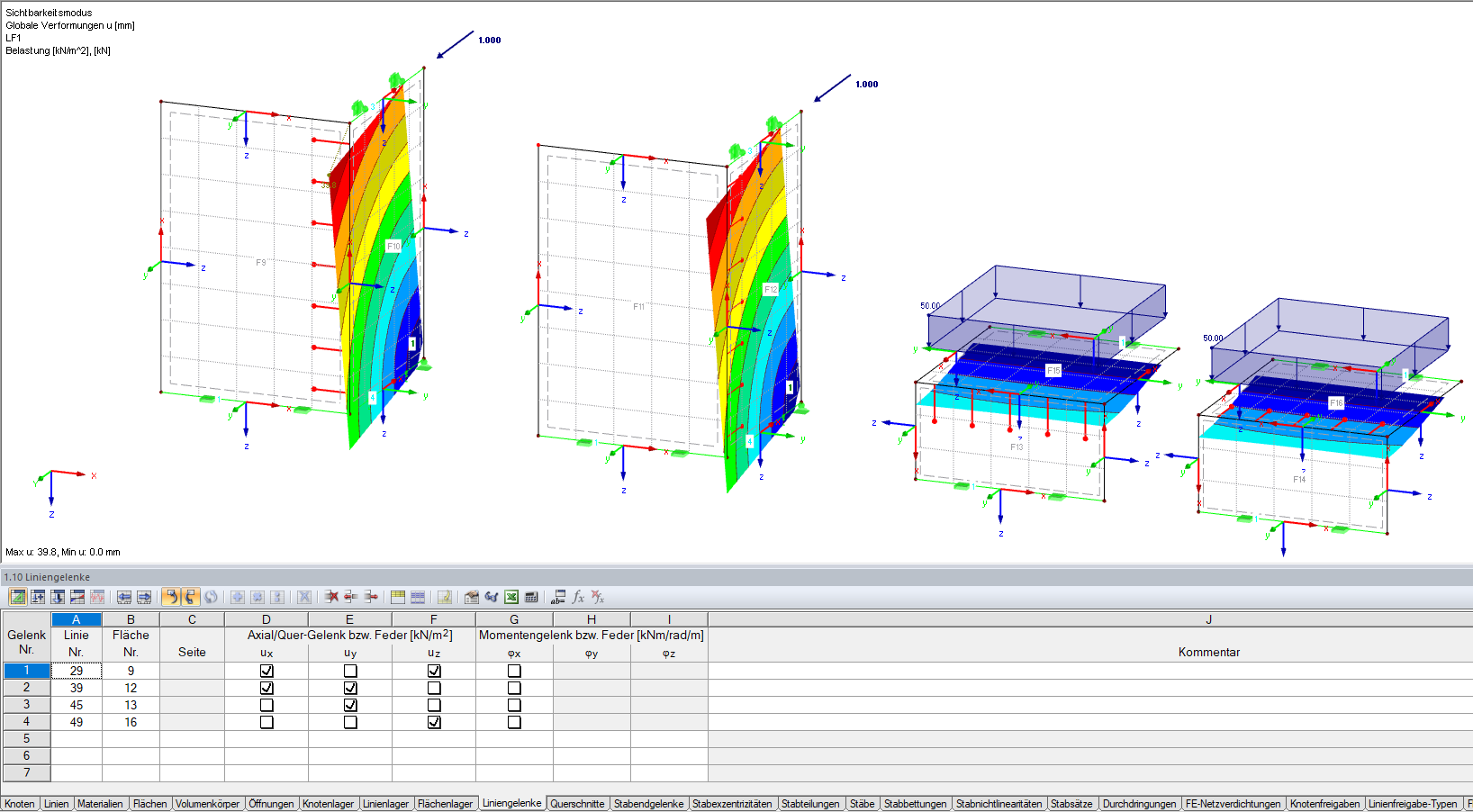Click the empty Linie Nr. cell in row 5

pyautogui.click(x=77, y=739)
